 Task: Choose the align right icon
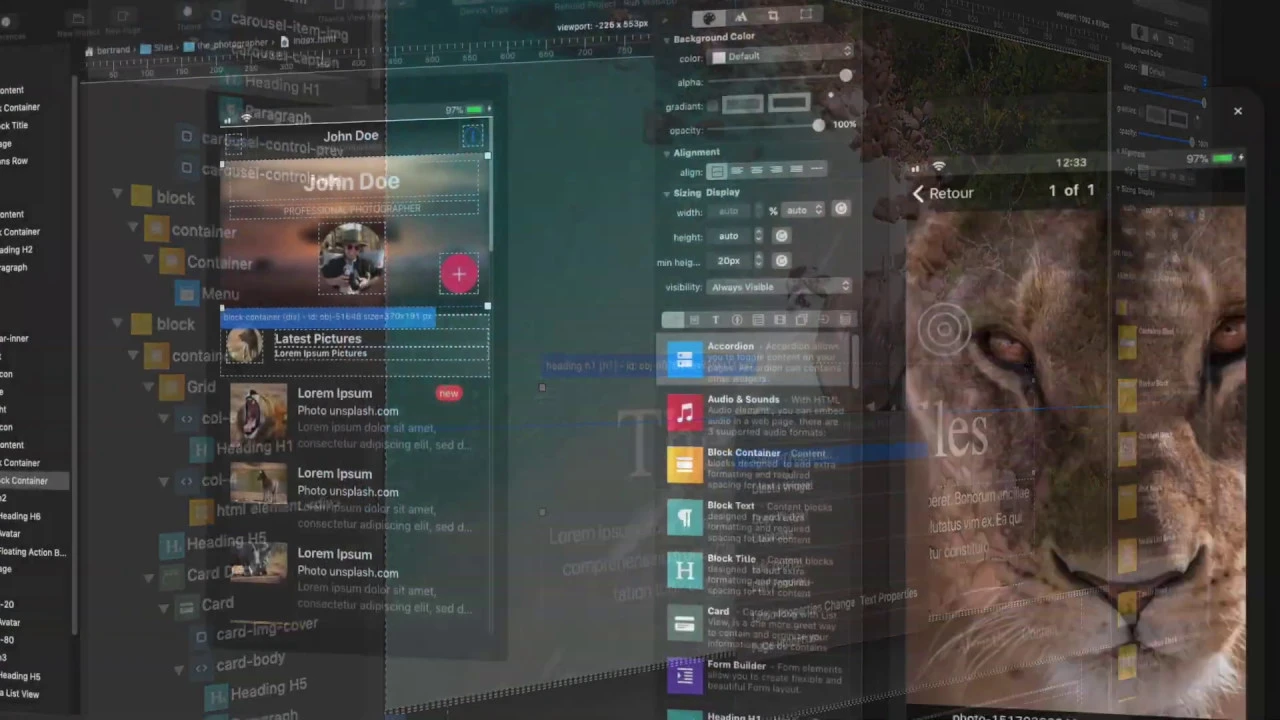[x=777, y=170]
